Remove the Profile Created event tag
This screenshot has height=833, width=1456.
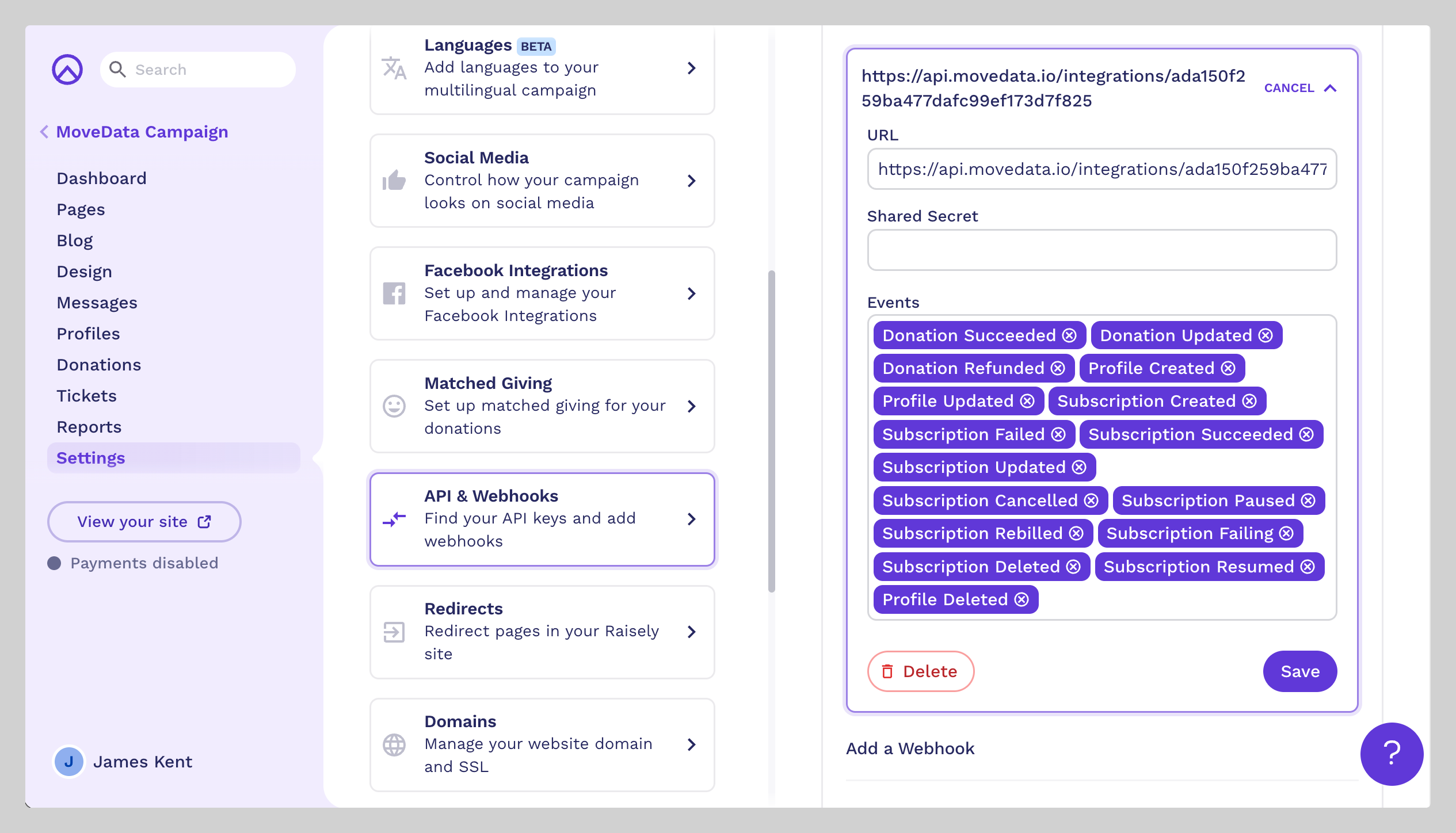click(x=1228, y=368)
